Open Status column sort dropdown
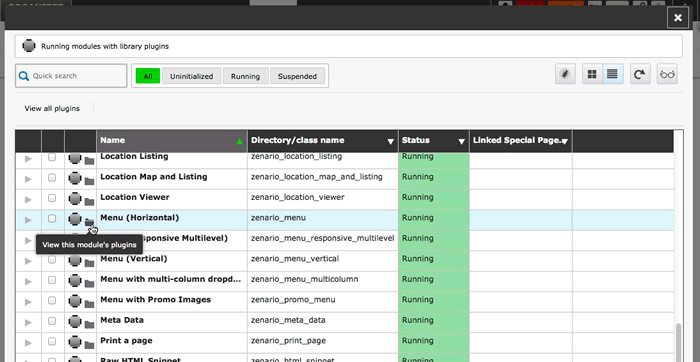The width and height of the screenshot is (700, 362). (462, 141)
